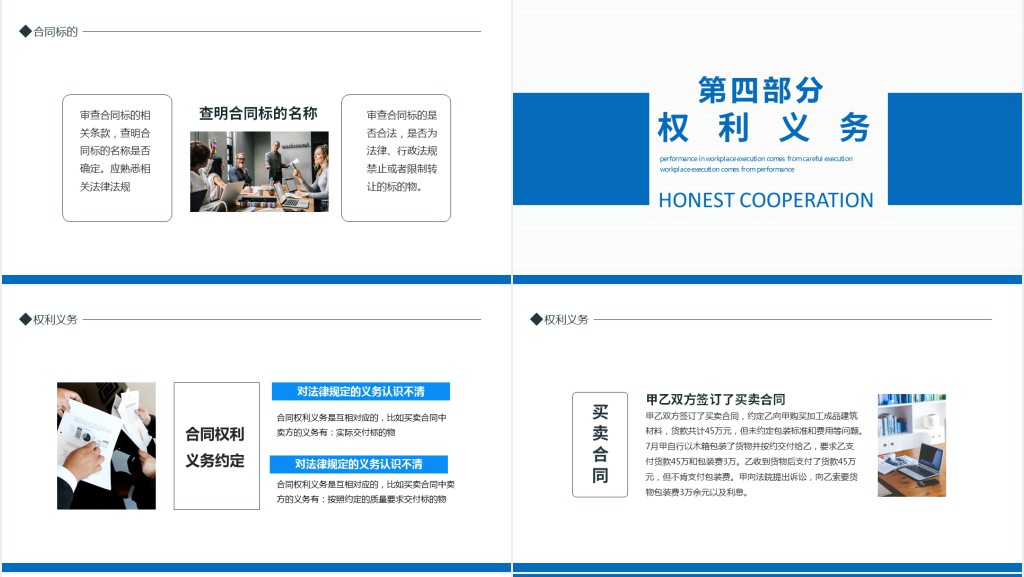Viewport: 1024px width, 577px height.
Task: Select the rounded box about 是否合法
Action: [x=396, y=157]
